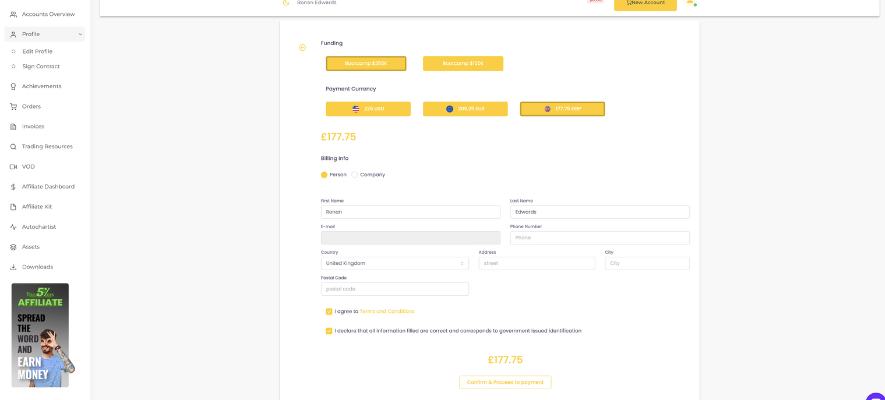Click the Achievements medal icon
Viewport: 885px width, 400px height.
[x=13, y=86]
